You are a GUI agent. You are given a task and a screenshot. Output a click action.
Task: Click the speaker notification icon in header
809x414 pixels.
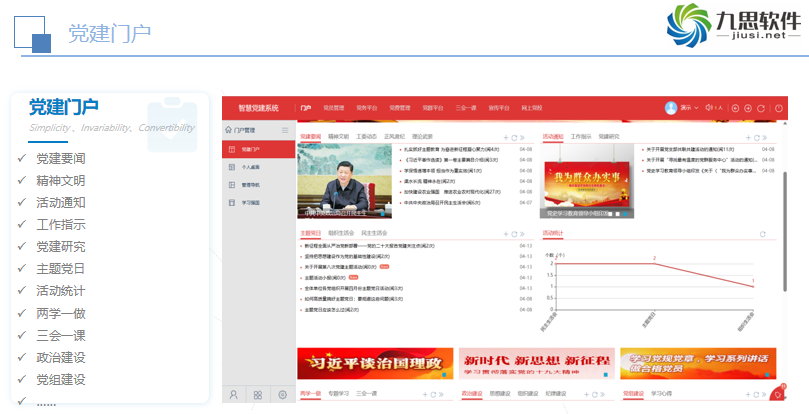coord(708,107)
